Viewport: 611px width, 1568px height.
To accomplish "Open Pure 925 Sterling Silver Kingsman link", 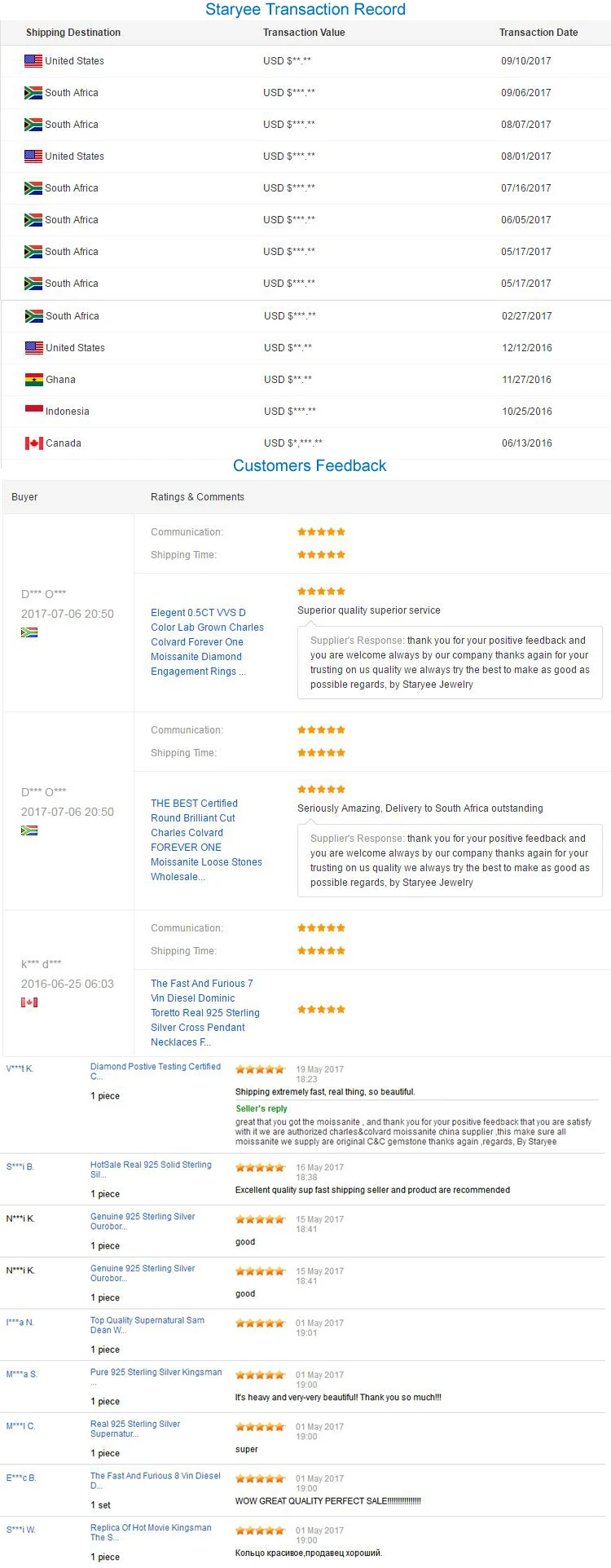I will [x=156, y=1372].
